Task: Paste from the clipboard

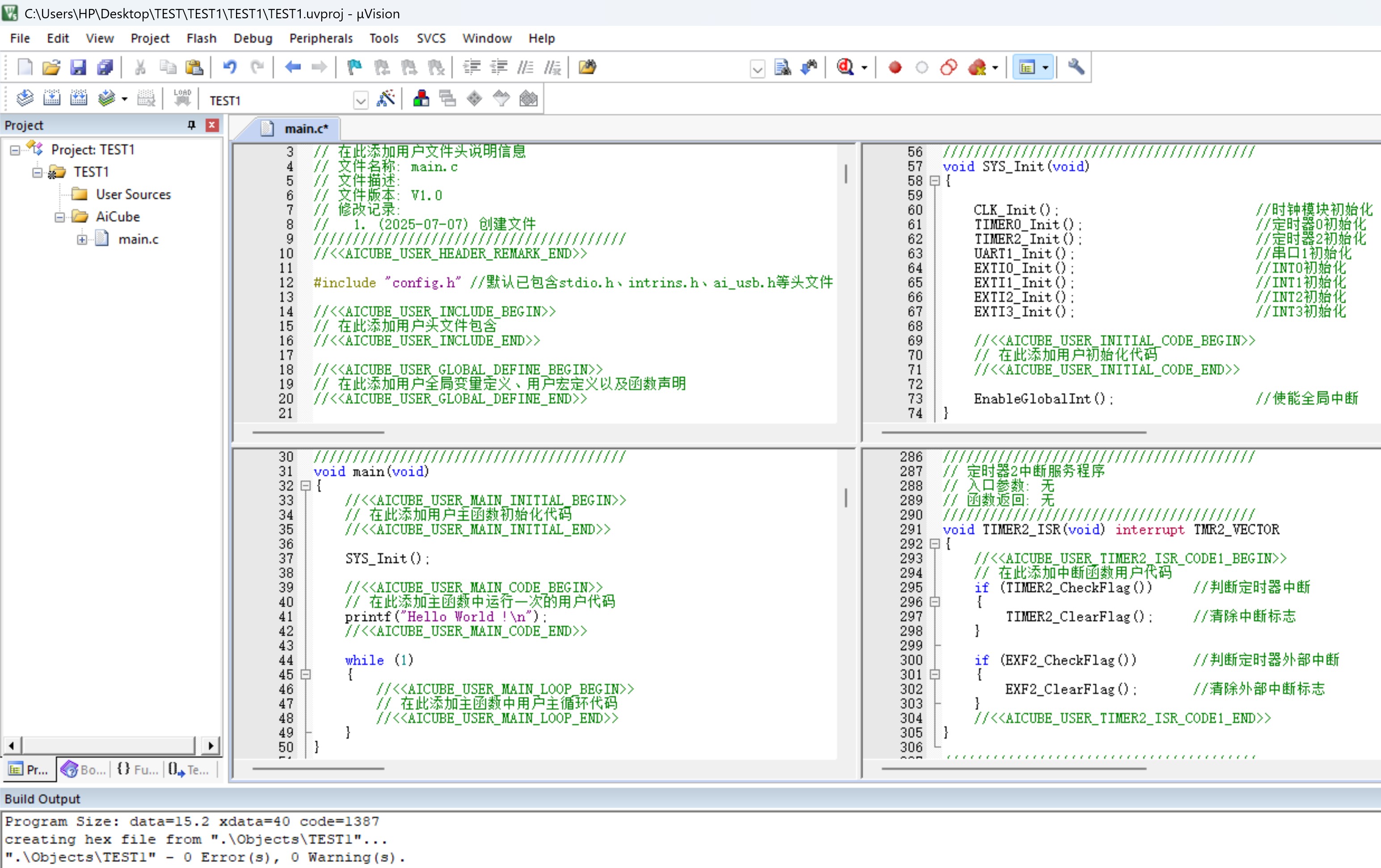Action: coord(194,67)
